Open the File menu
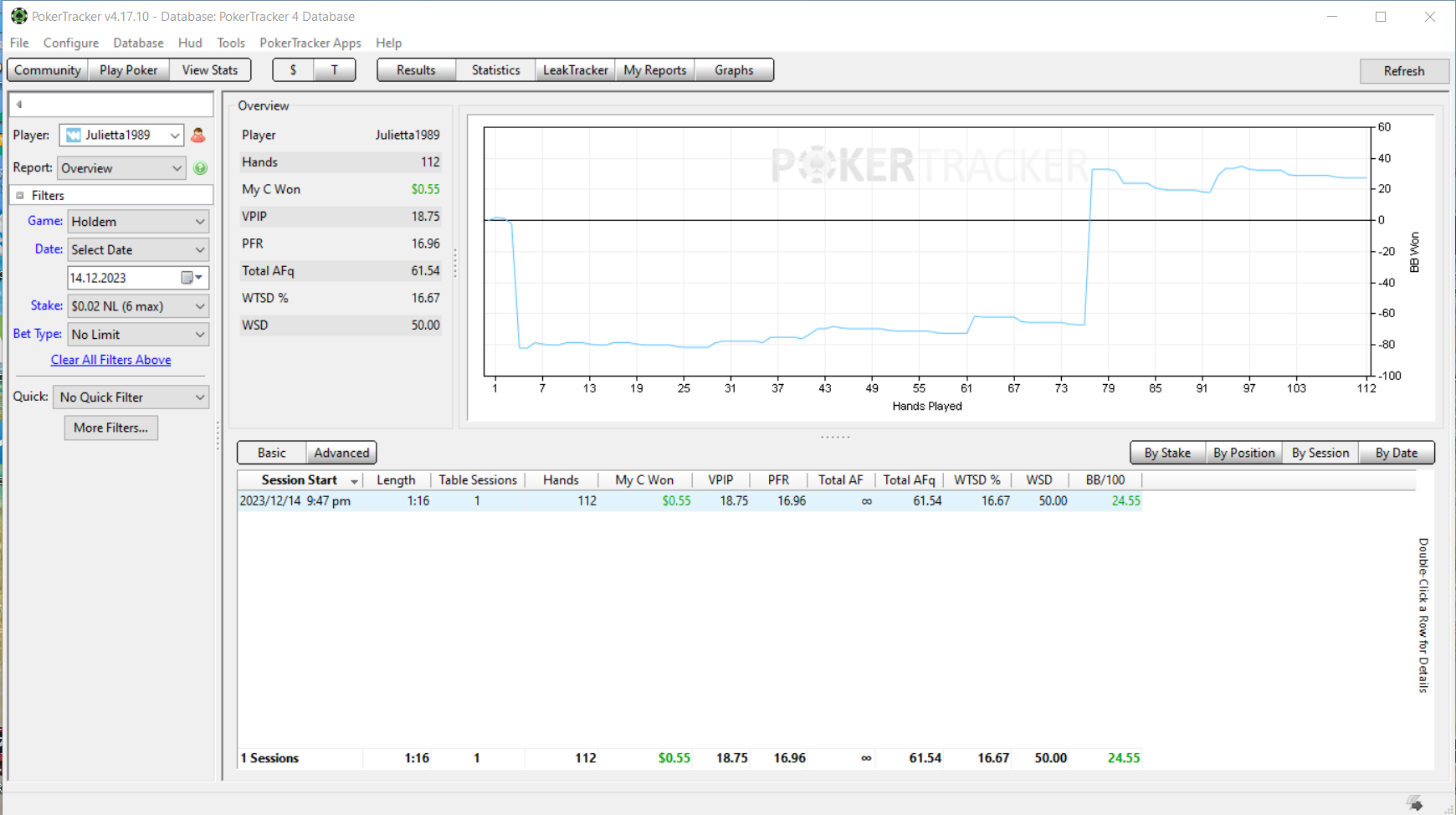 point(19,43)
